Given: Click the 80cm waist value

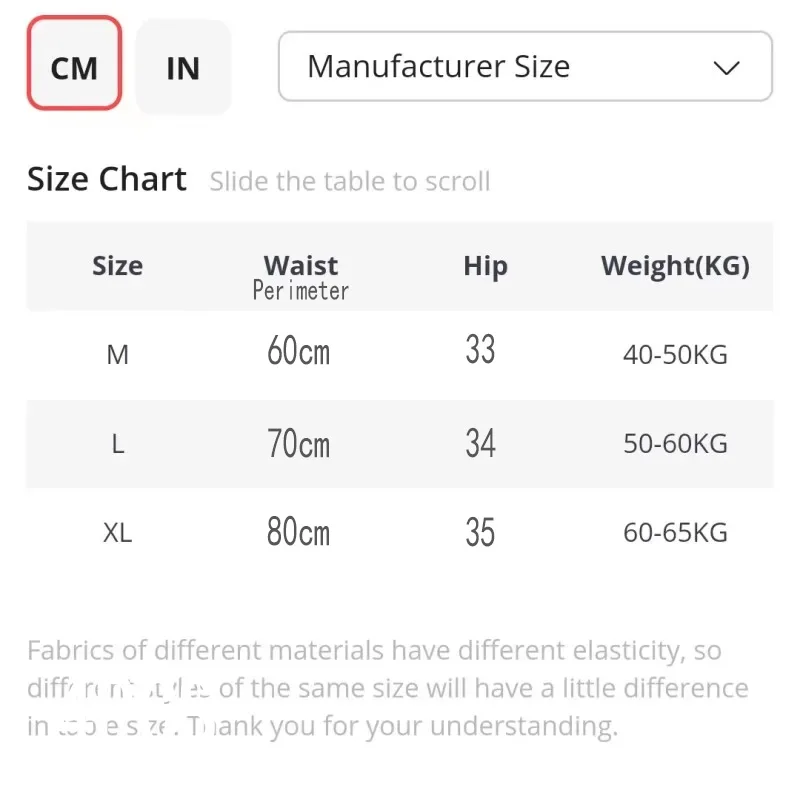Looking at the screenshot, I should 299,531.
